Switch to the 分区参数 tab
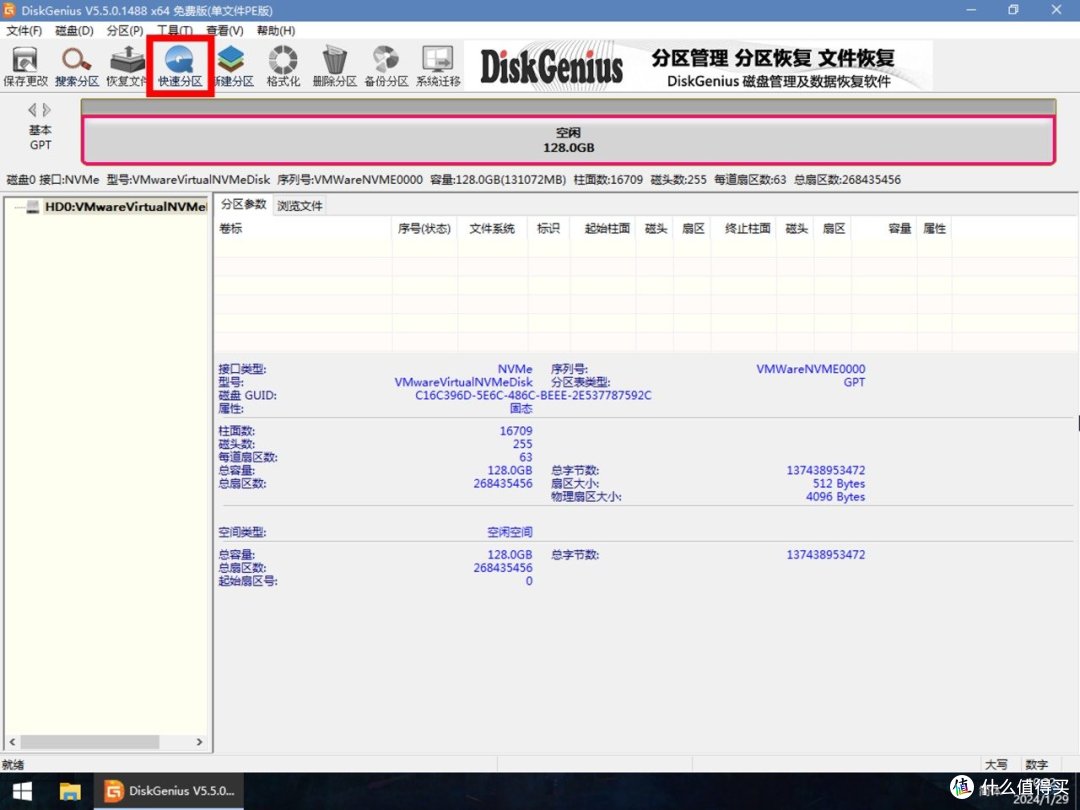The width and height of the screenshot is (1080, 810). tap(244, 205)
